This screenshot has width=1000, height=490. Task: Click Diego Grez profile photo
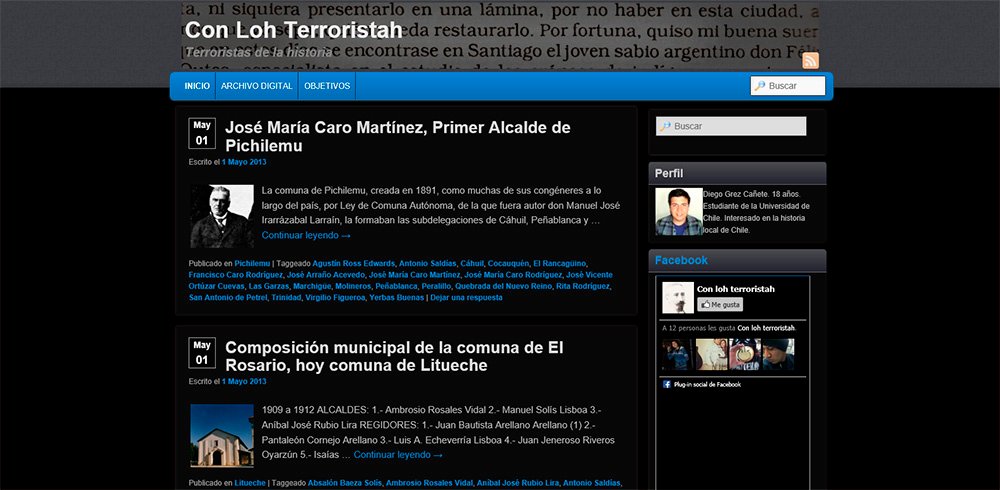coord(678,211)
